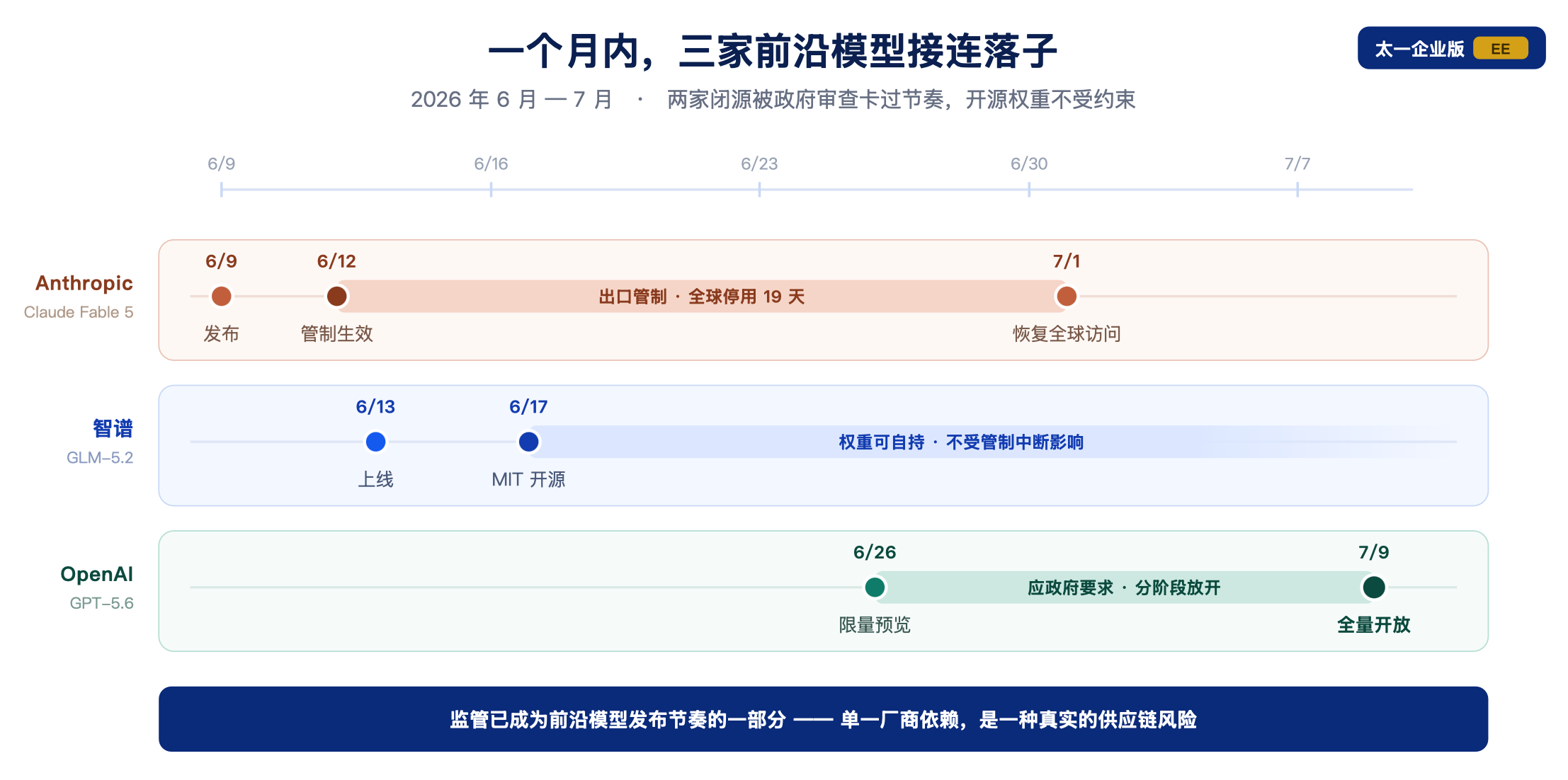Click the 管制生效 caption text
The height and width of the screenshot is (780, 1568).
click(336, 333)
